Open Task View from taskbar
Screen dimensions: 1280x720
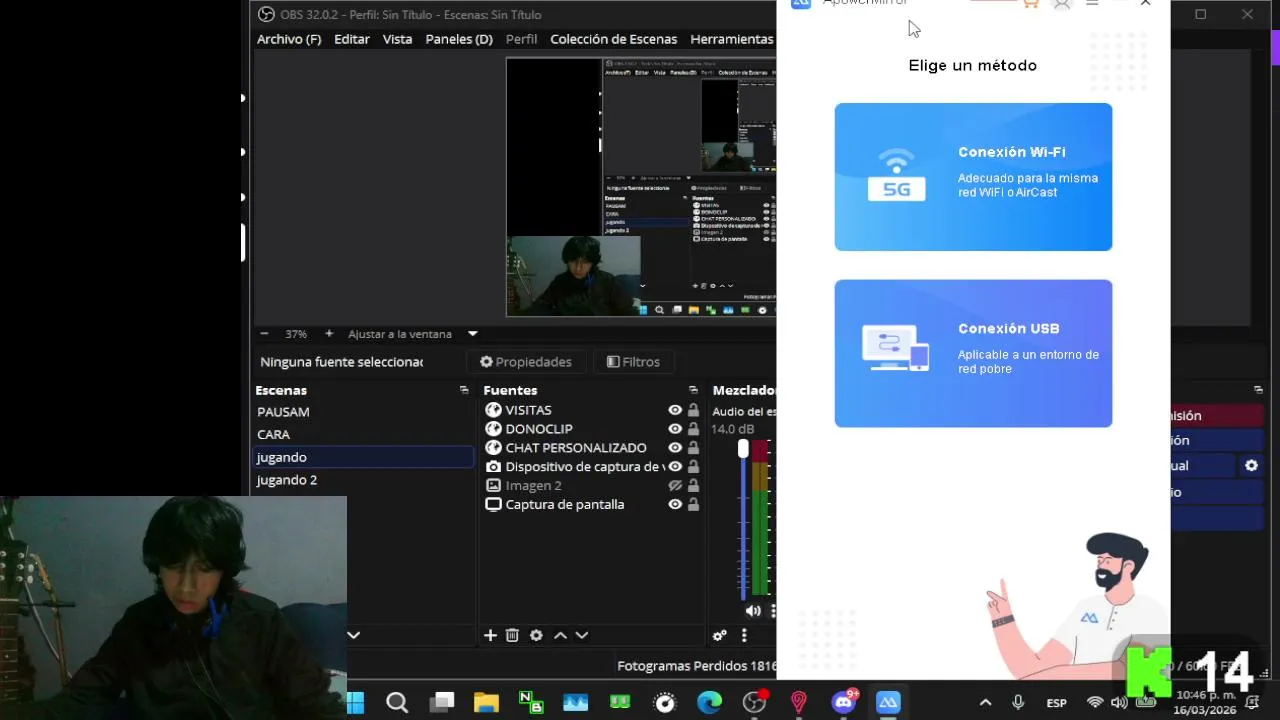point(442,703)
